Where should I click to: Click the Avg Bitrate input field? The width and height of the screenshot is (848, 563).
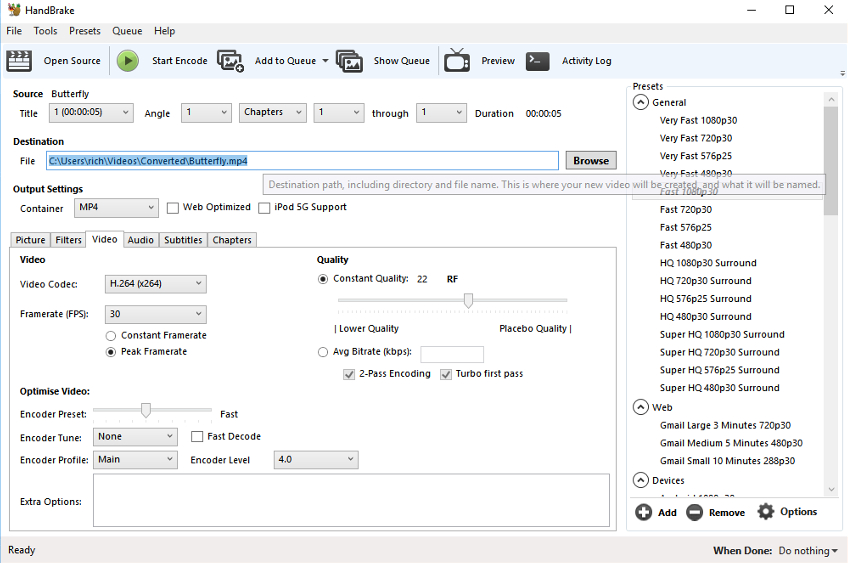(x=452, y=354)
